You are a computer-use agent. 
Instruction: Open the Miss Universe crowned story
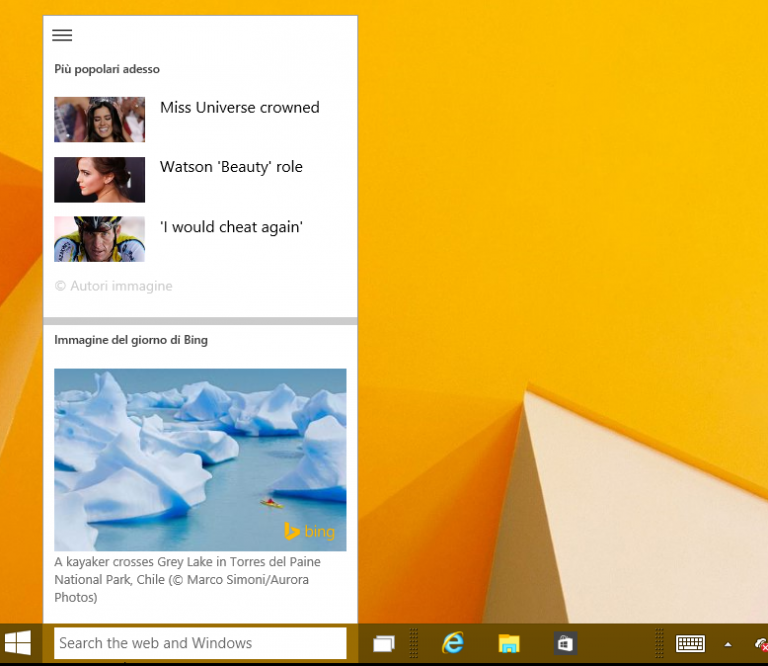[240, 107]
